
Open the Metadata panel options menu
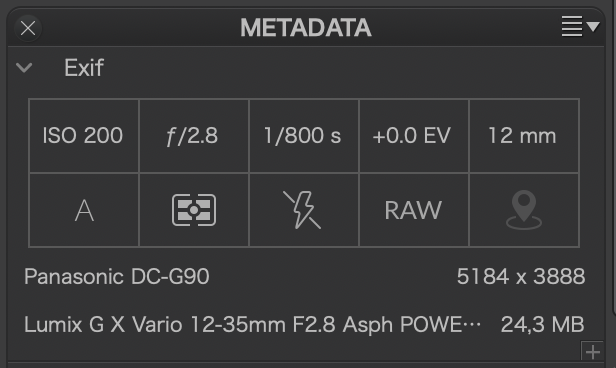pos(580,27)
